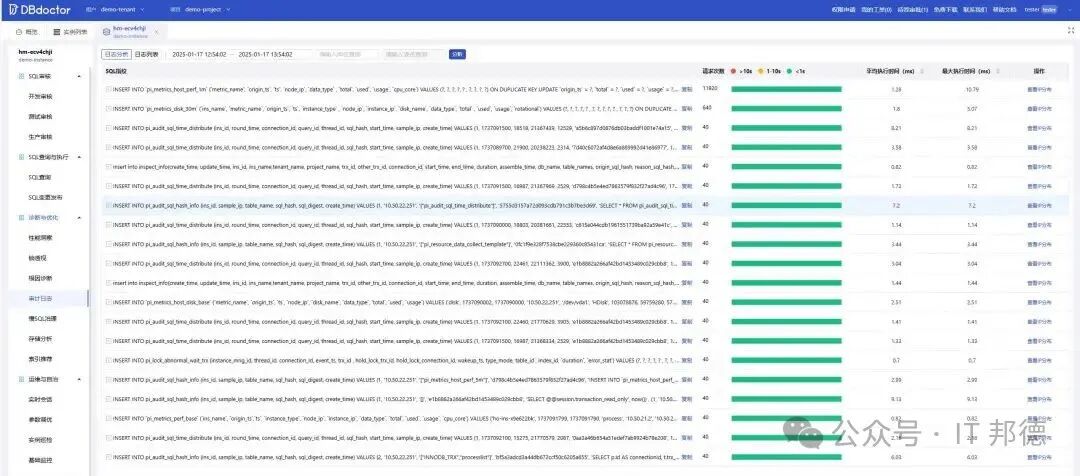
Task: Open SQL变更发布 in the sidebar
Action: click(x=45, y=197)
